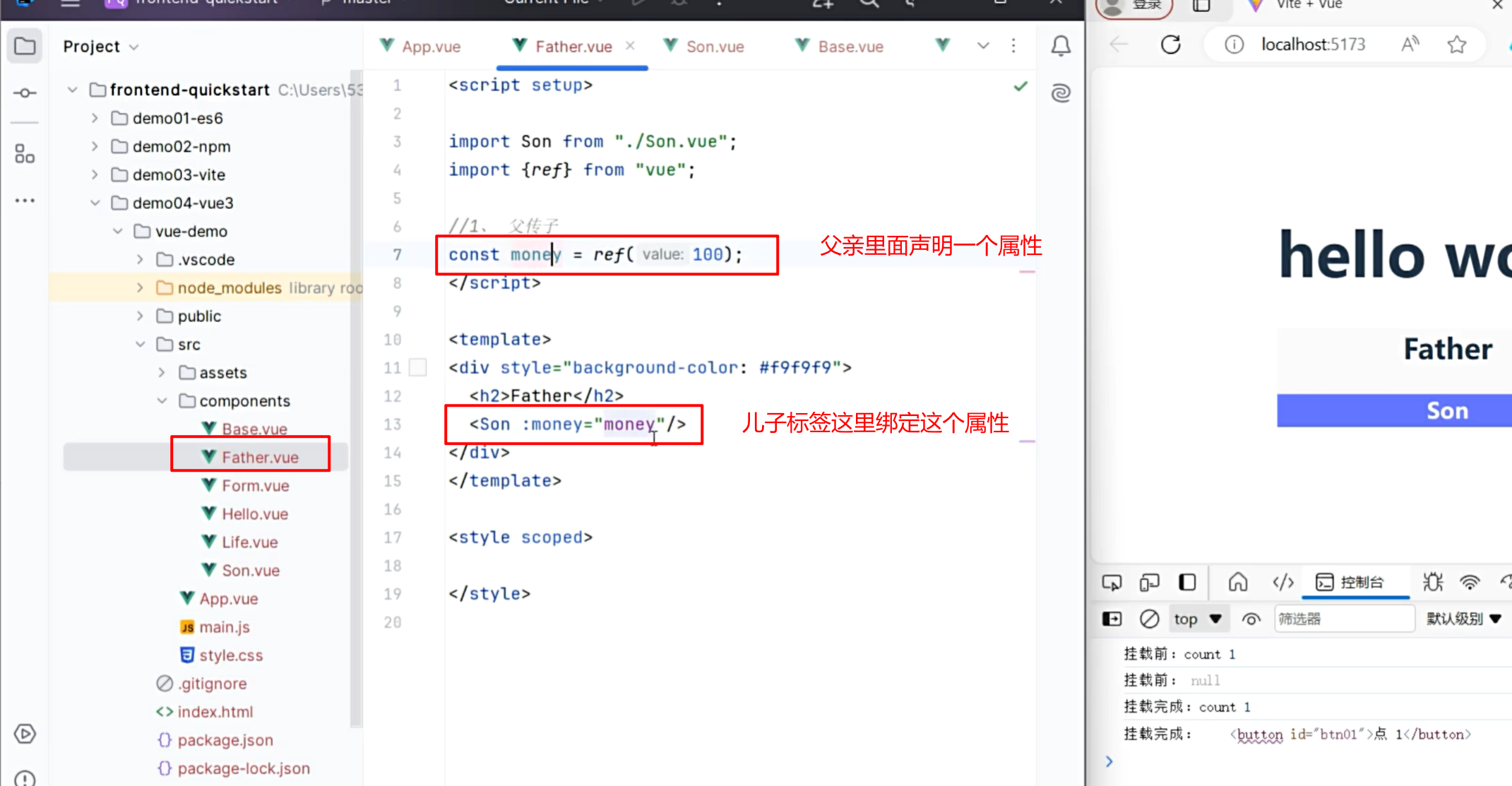Toggle live expression eye icon in console
The height and width of the screenshot is (786, 1512).
(1251, 619)
